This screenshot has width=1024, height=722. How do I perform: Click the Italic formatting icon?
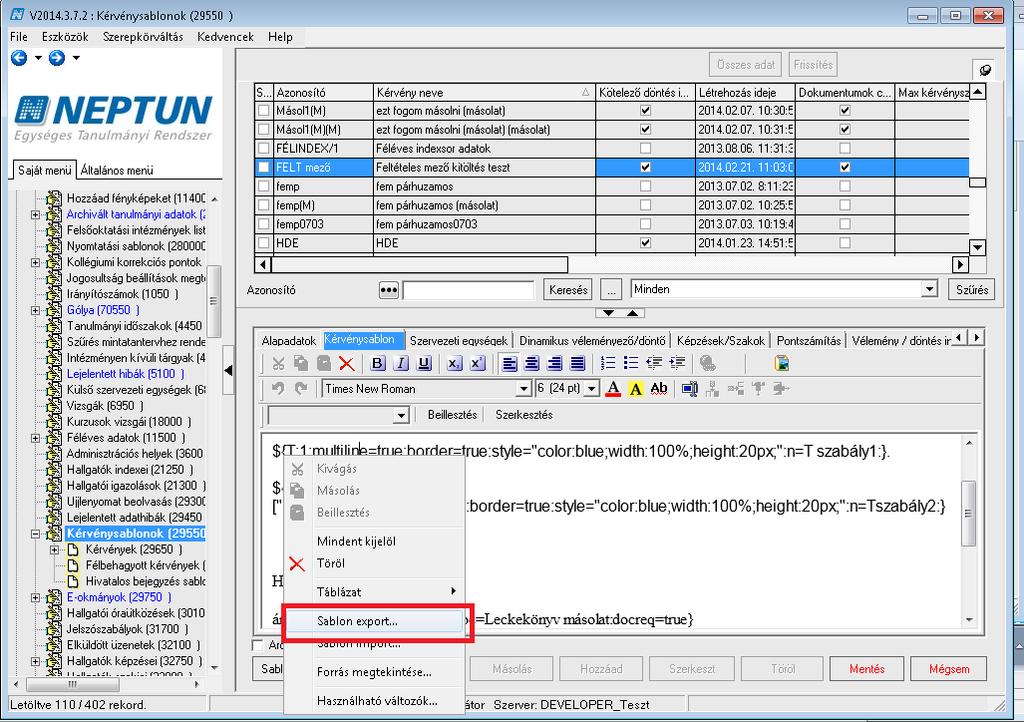click(x=401, y=364)
